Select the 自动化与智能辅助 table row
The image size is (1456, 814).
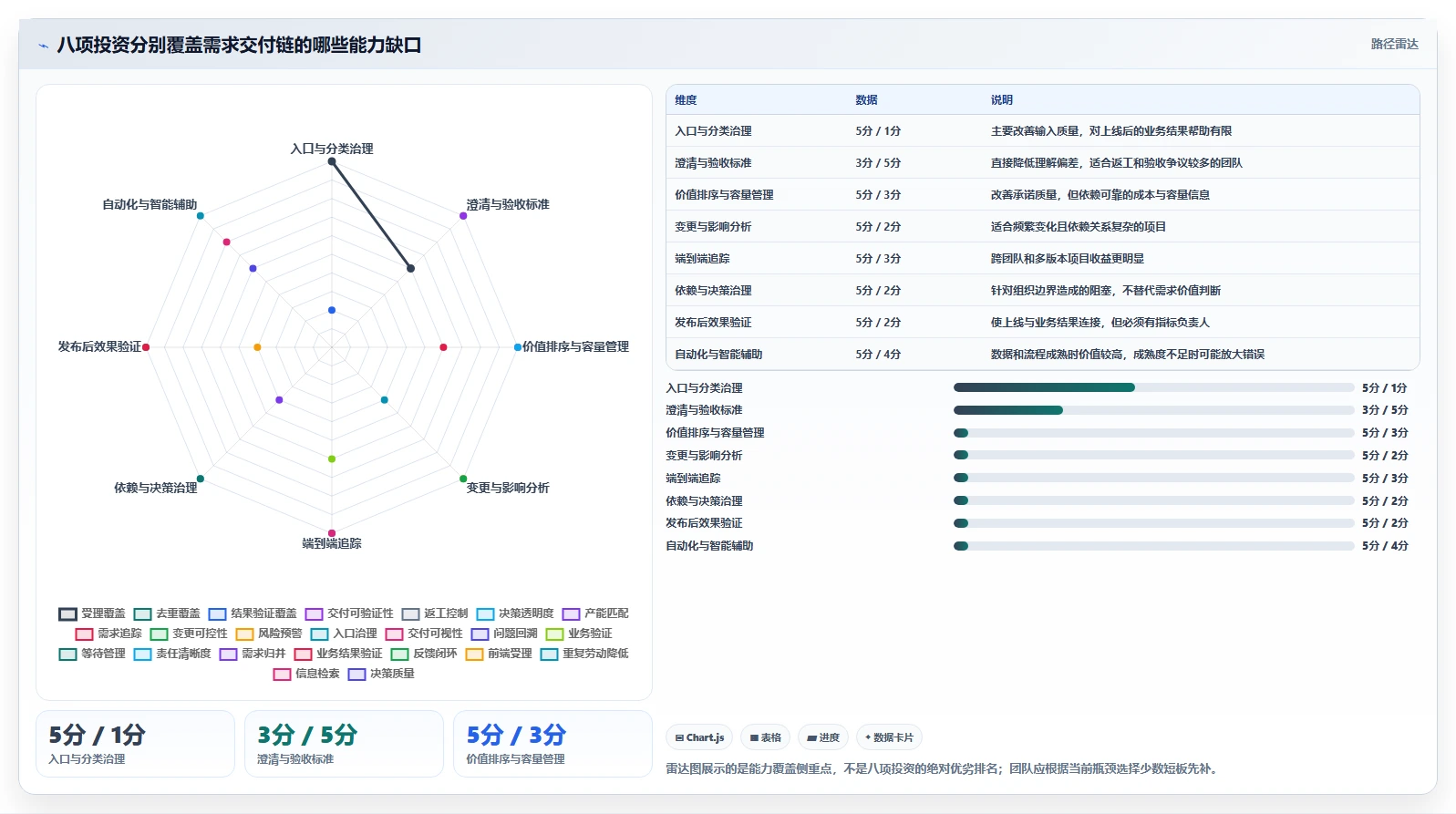point(1042,355)
